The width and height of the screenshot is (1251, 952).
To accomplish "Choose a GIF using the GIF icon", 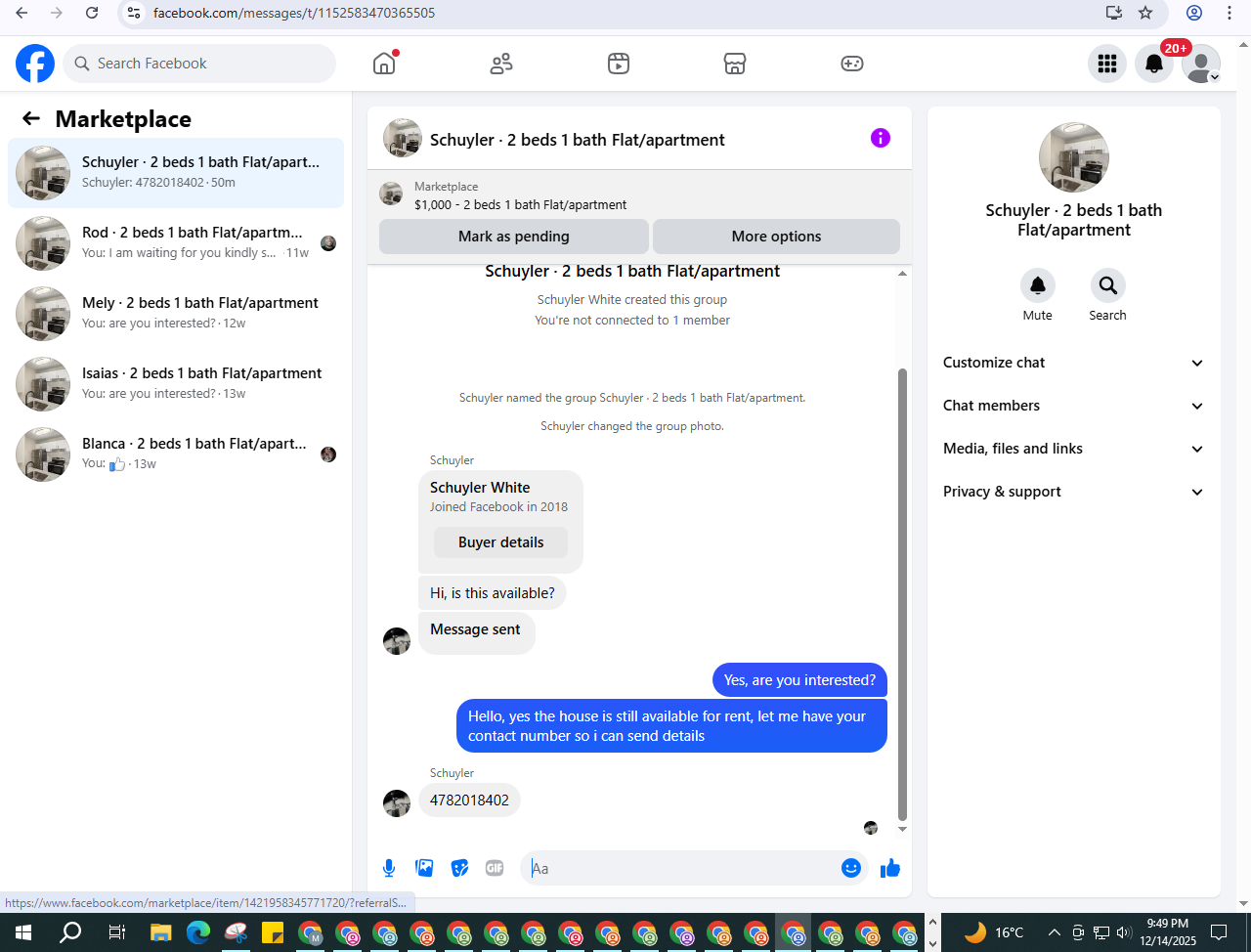I will [495, 868].
